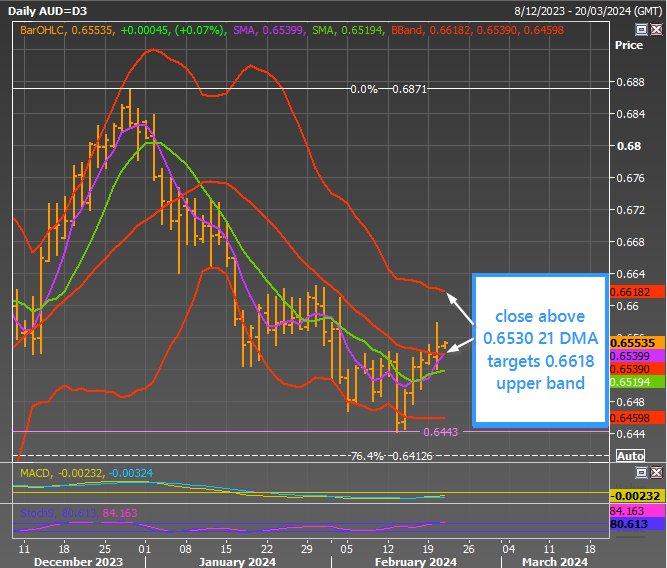This screenshot has height=568, width=667.
Task: Click the purple 0.65399 SMA price tag
Action: pyautogui.click(x=637, y=356)
